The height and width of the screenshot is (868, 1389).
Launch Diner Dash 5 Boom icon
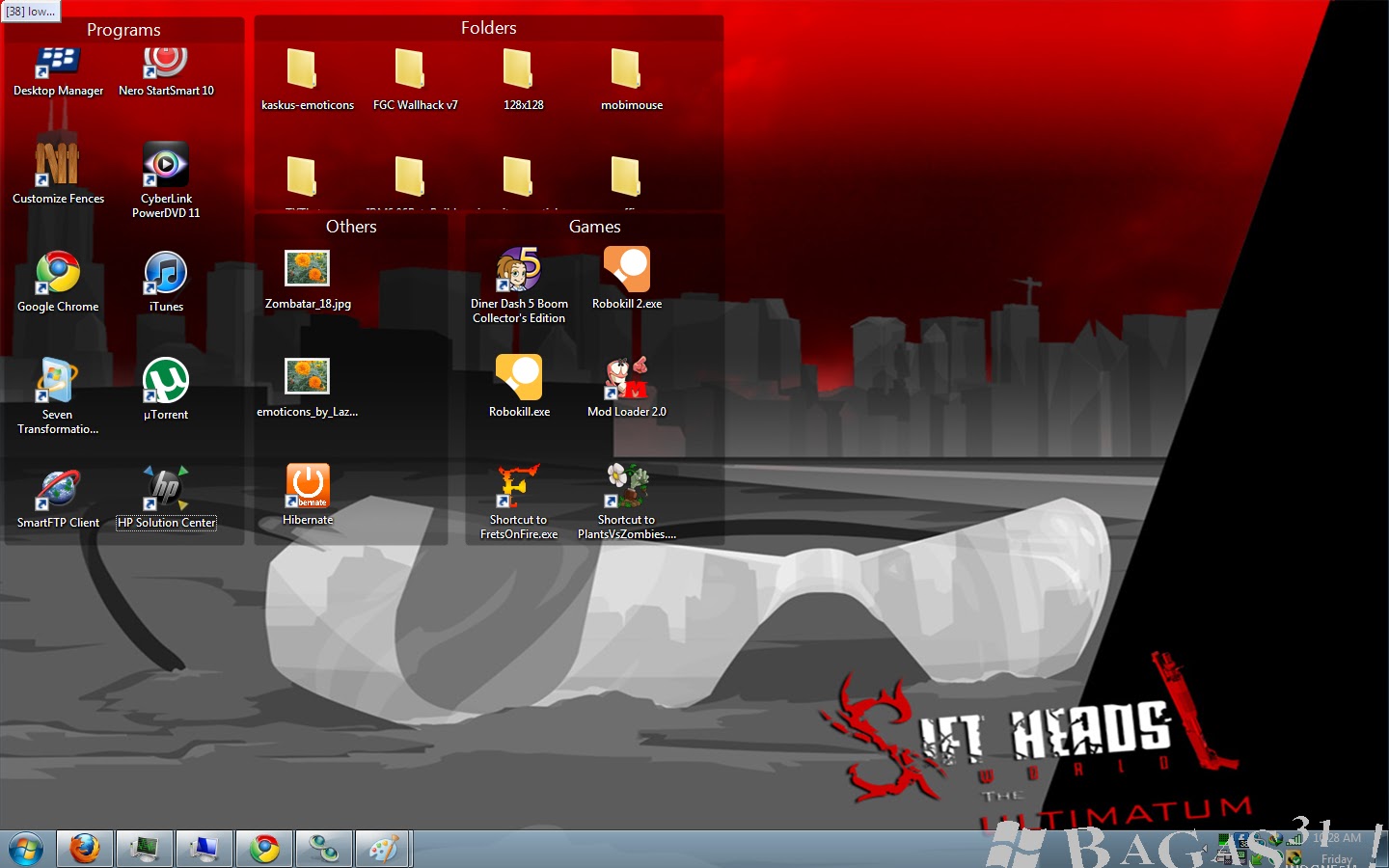[519, 269]
